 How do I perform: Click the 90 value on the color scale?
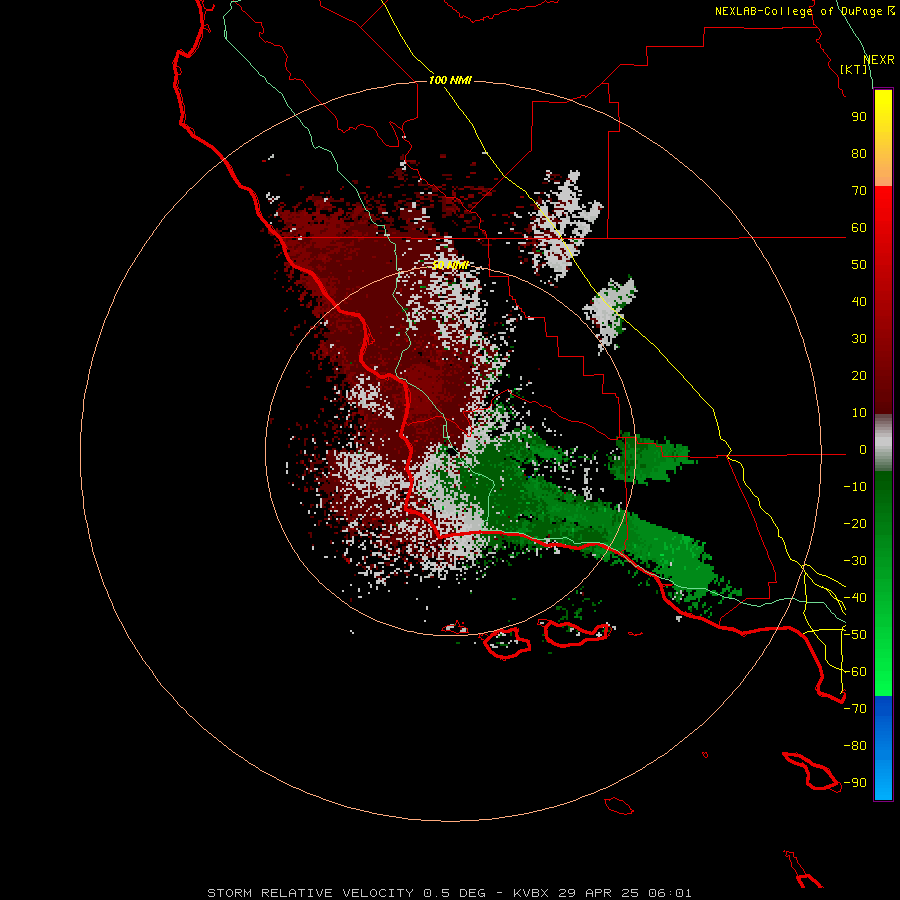(859, 117)
